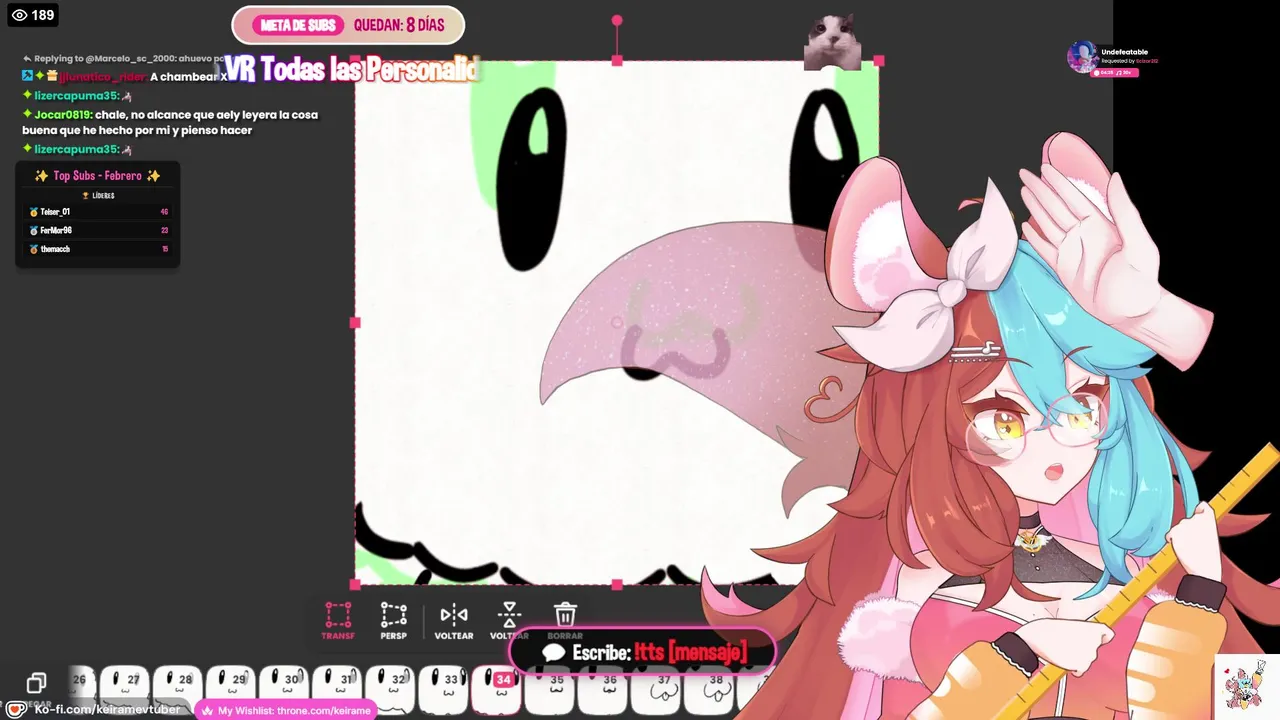Click the Ko-fi cup icon
Screen dimensions: 1280x720
pyautogui.click(x=15, y=709)
